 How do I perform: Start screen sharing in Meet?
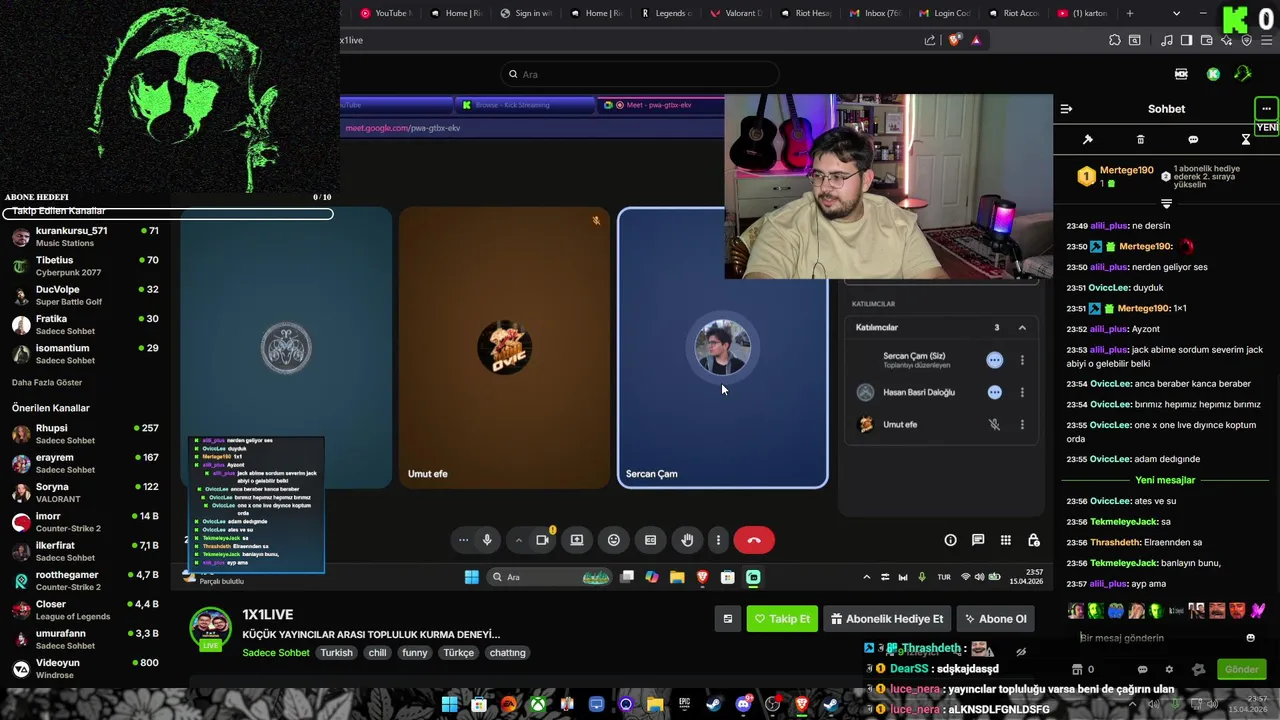[x=577, y=540]
